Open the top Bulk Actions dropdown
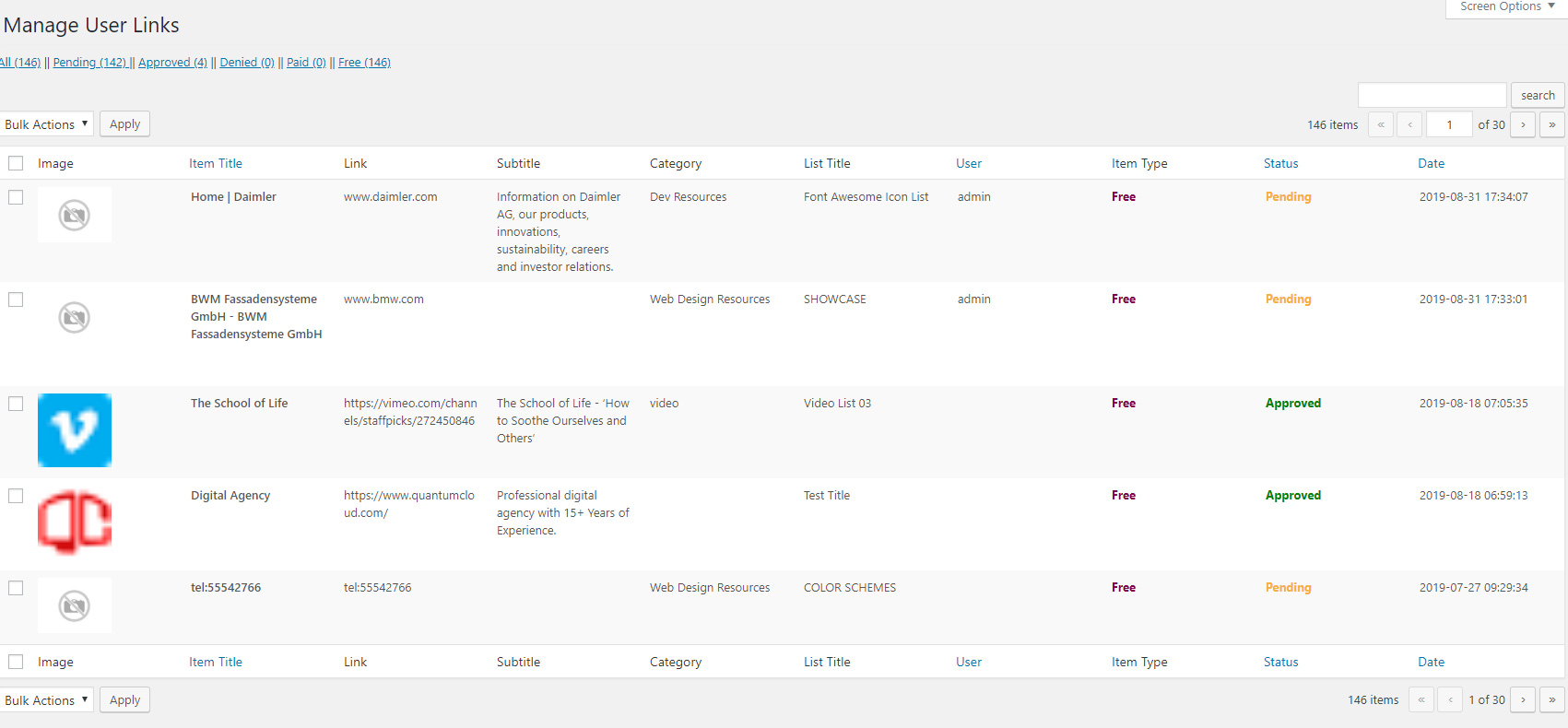 (46, 124)
